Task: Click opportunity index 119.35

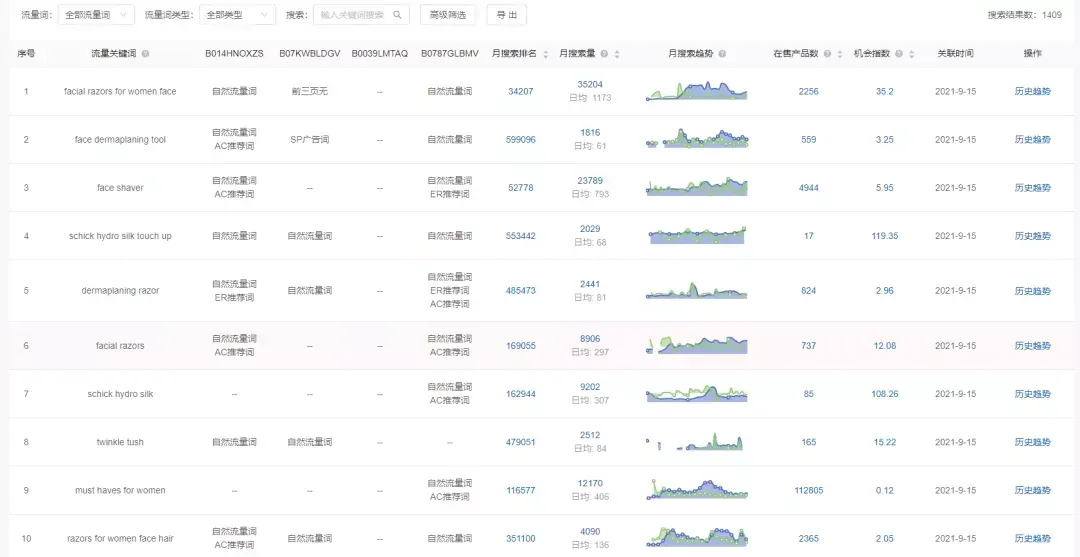Action: (884, 235)
